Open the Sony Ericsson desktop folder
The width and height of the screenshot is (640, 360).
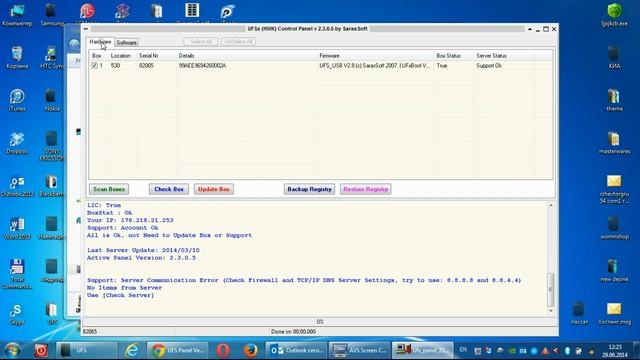51,145
